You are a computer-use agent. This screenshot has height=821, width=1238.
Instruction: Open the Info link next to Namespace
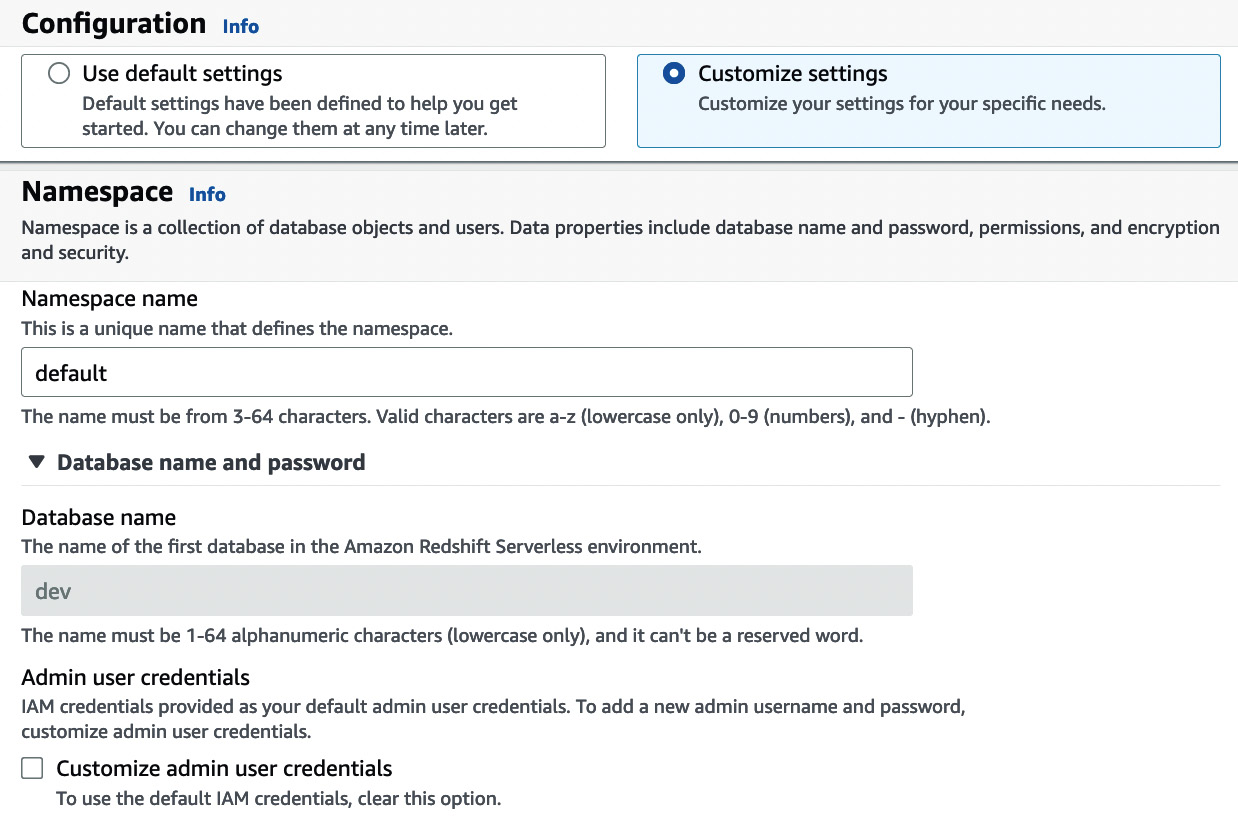(207, 194)
